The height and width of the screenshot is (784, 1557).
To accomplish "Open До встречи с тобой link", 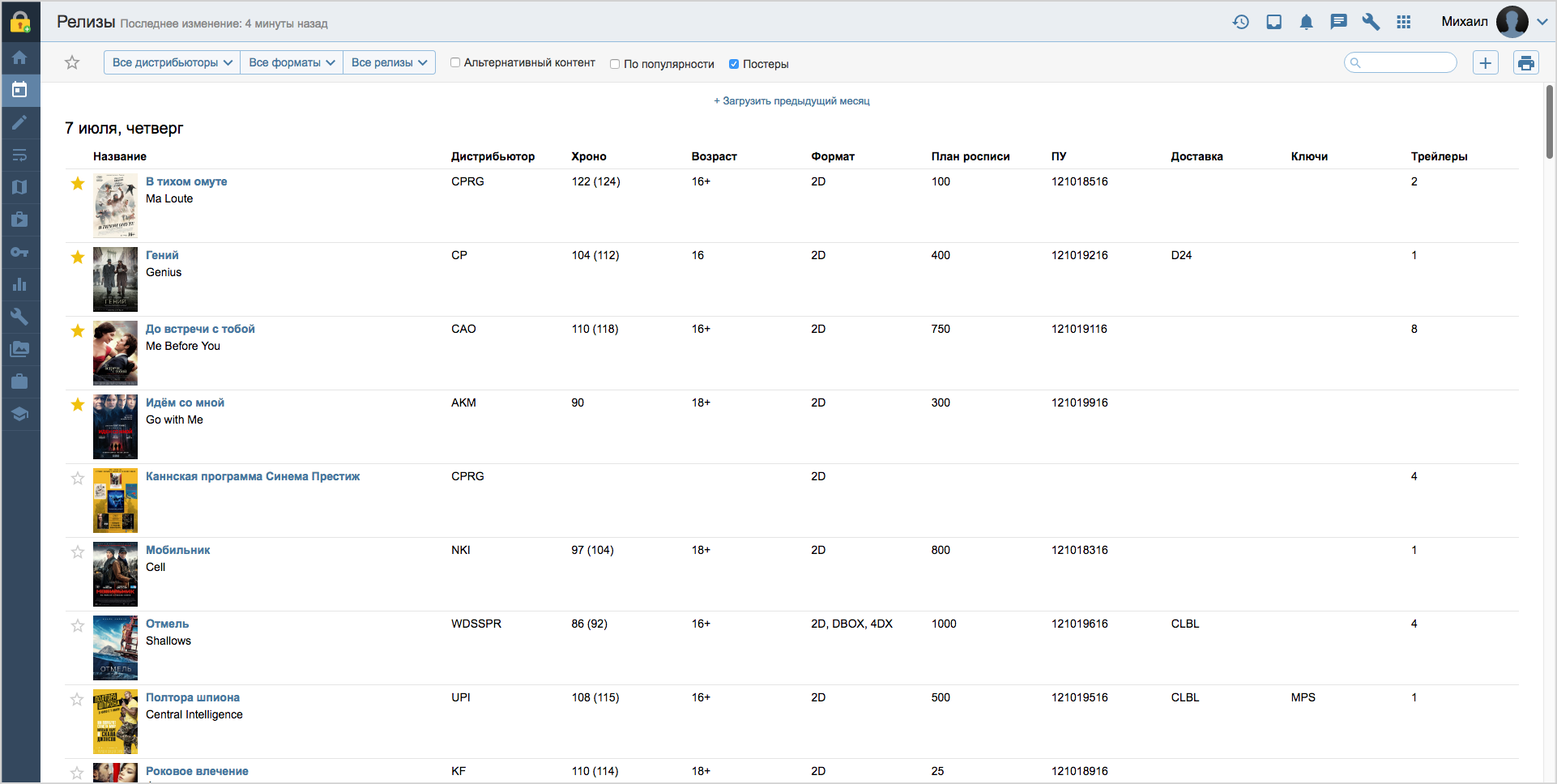I will 200,329.
